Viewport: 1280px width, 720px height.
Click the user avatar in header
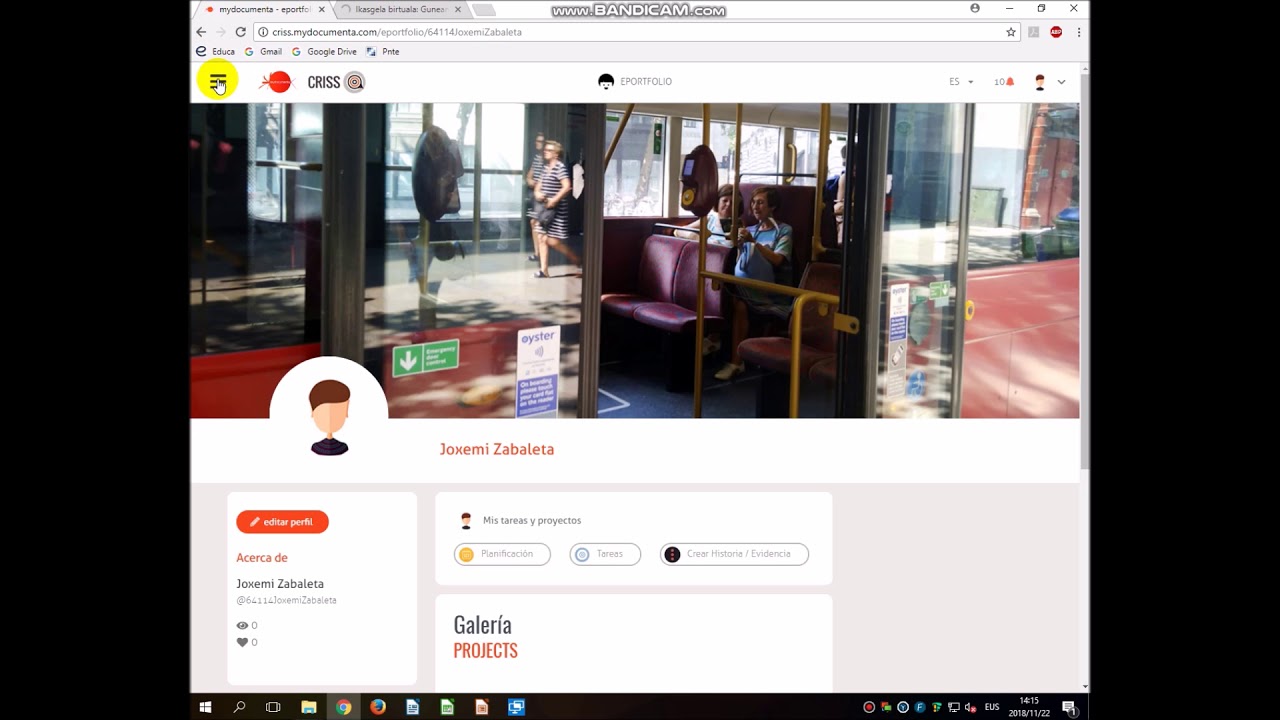pos(1040,82)
